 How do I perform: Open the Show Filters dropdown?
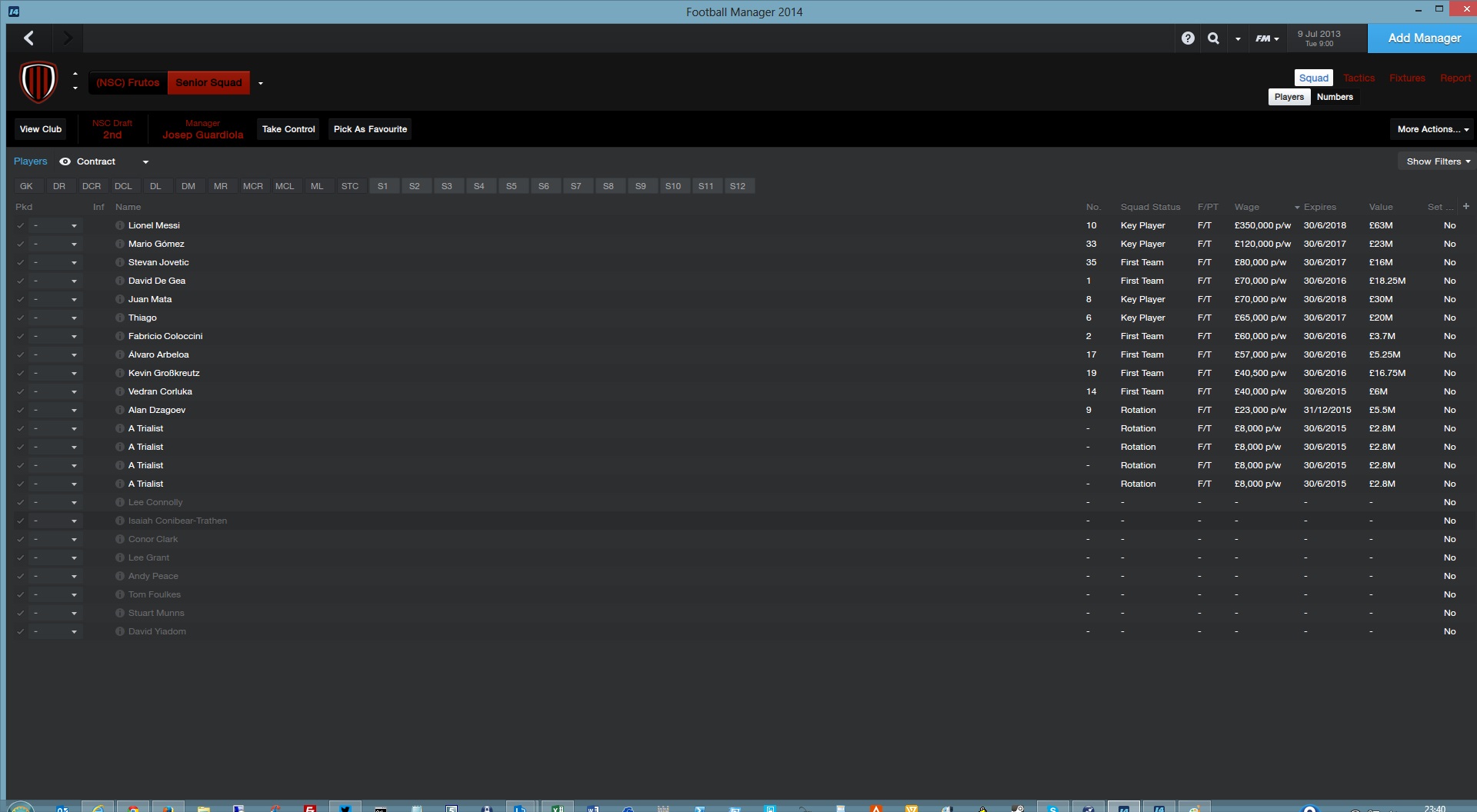(x=1438, y=161)
